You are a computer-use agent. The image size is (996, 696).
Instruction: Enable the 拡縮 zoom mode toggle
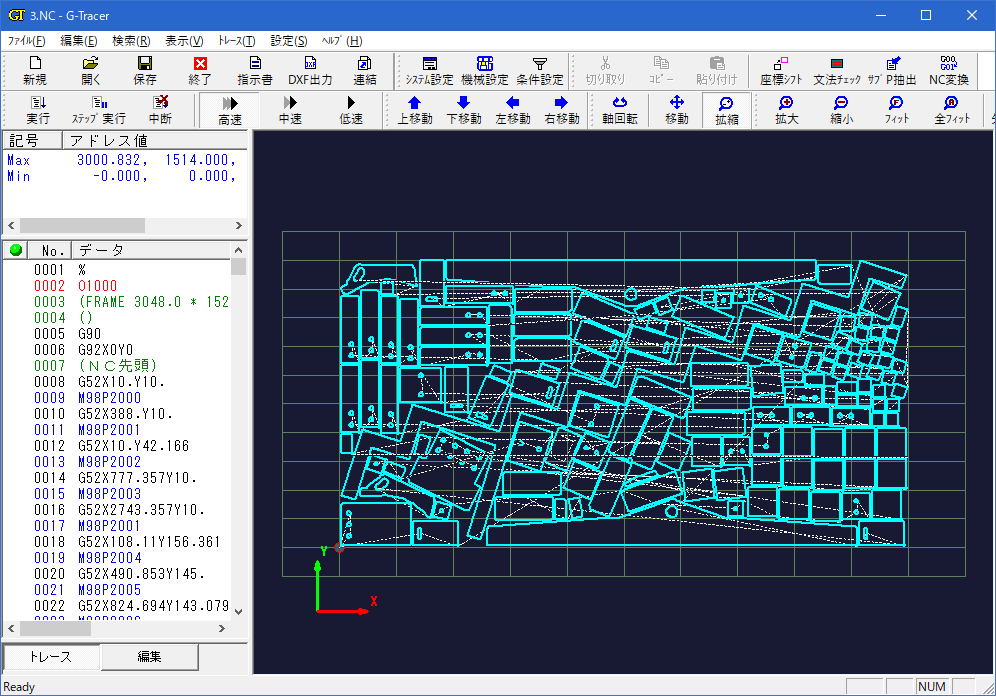click(x=726, y=109)
